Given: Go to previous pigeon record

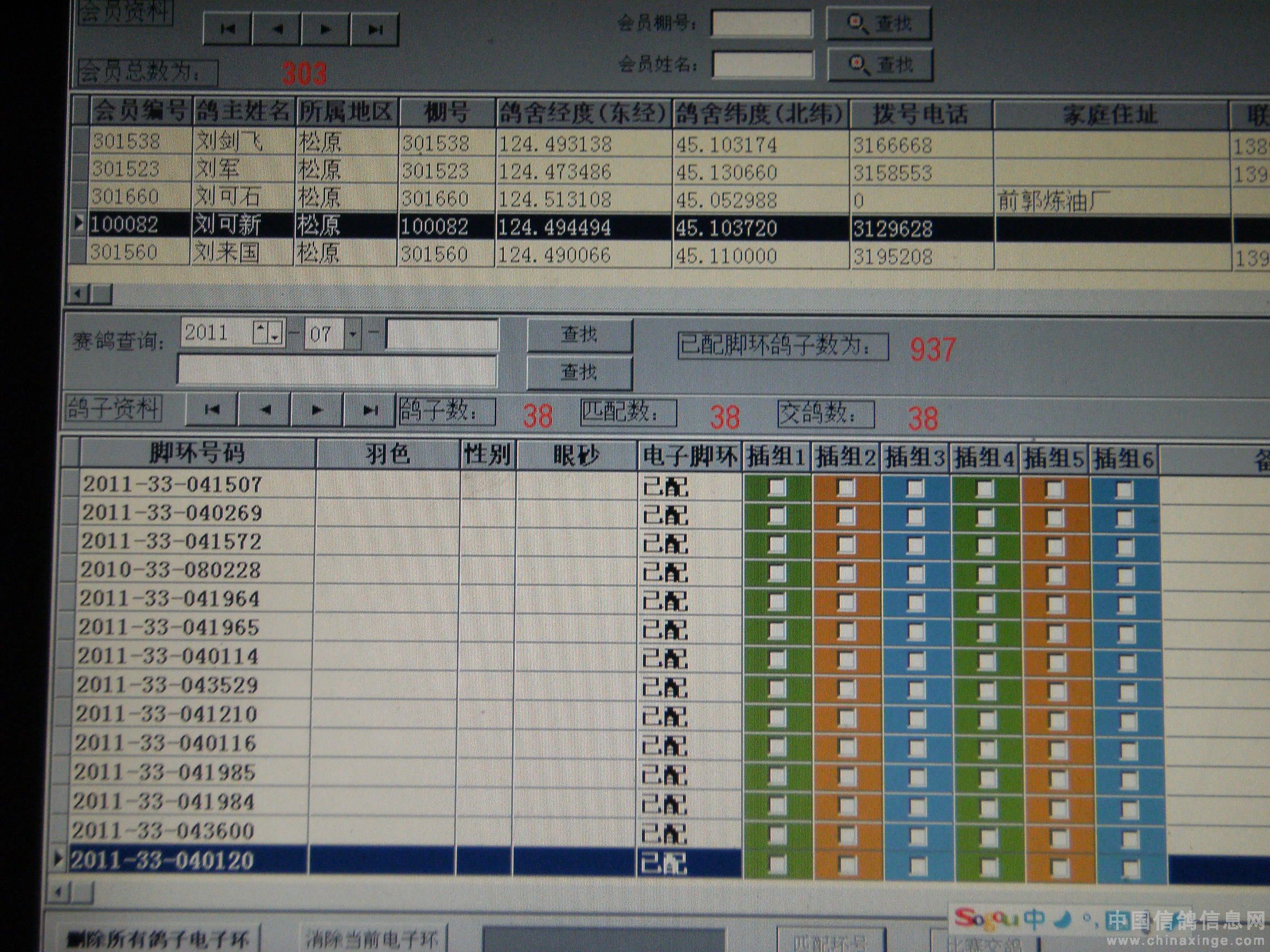Looking at the screenshot, I should click(265, 410).
